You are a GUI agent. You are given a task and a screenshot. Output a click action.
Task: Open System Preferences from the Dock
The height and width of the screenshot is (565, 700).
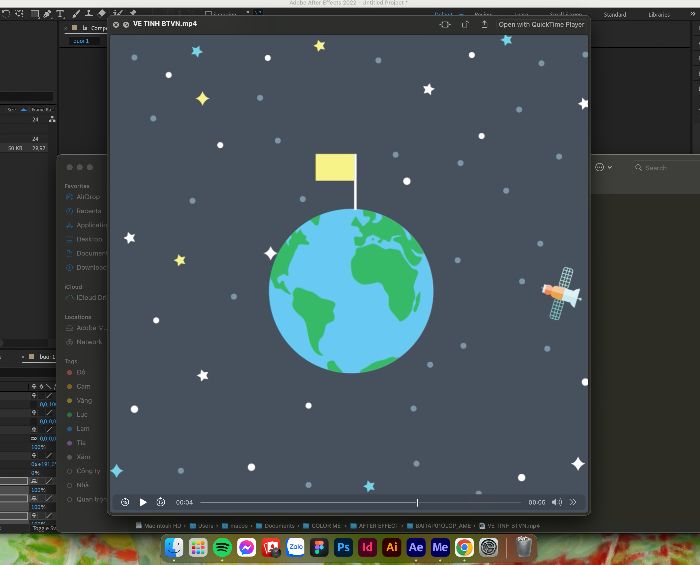[488, 547]
